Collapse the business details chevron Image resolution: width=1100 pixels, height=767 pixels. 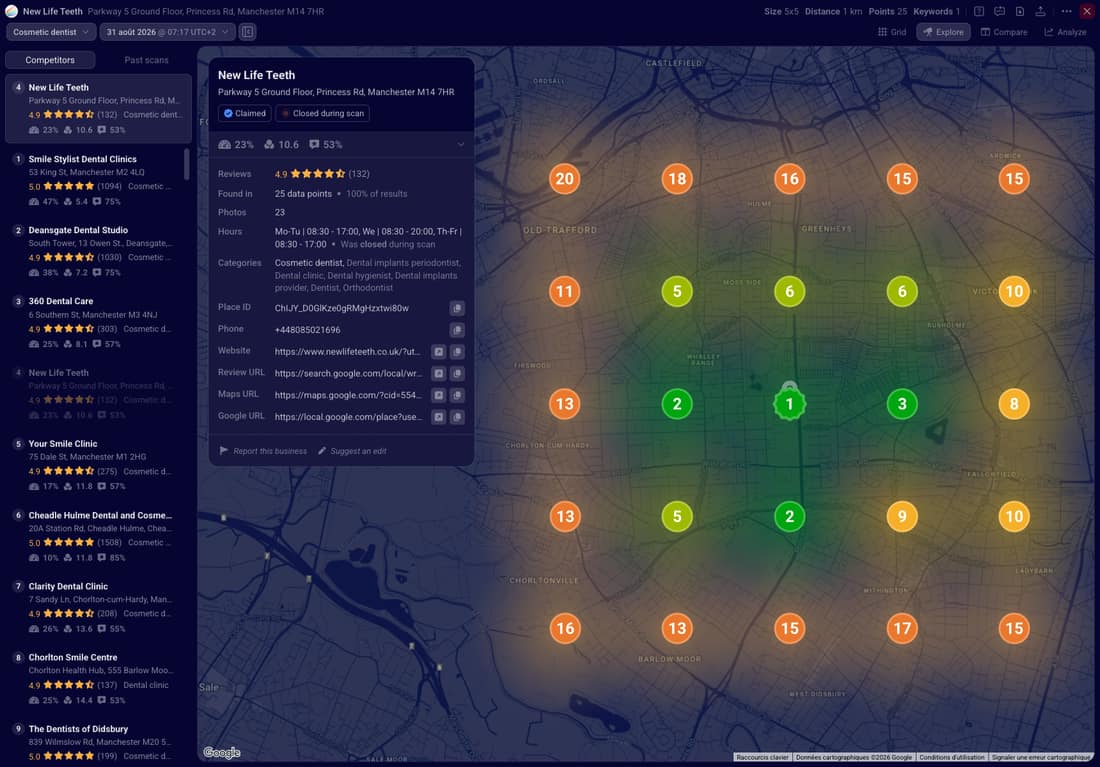(x=461, y=145)
